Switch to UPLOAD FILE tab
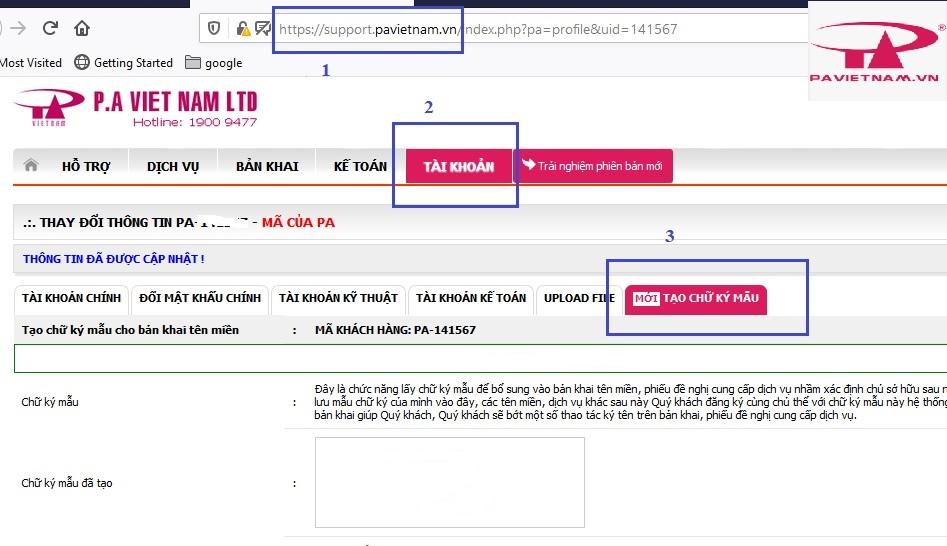Image resolution: width=947 pixels, height=546 pixels. click(x=579, y=298)
